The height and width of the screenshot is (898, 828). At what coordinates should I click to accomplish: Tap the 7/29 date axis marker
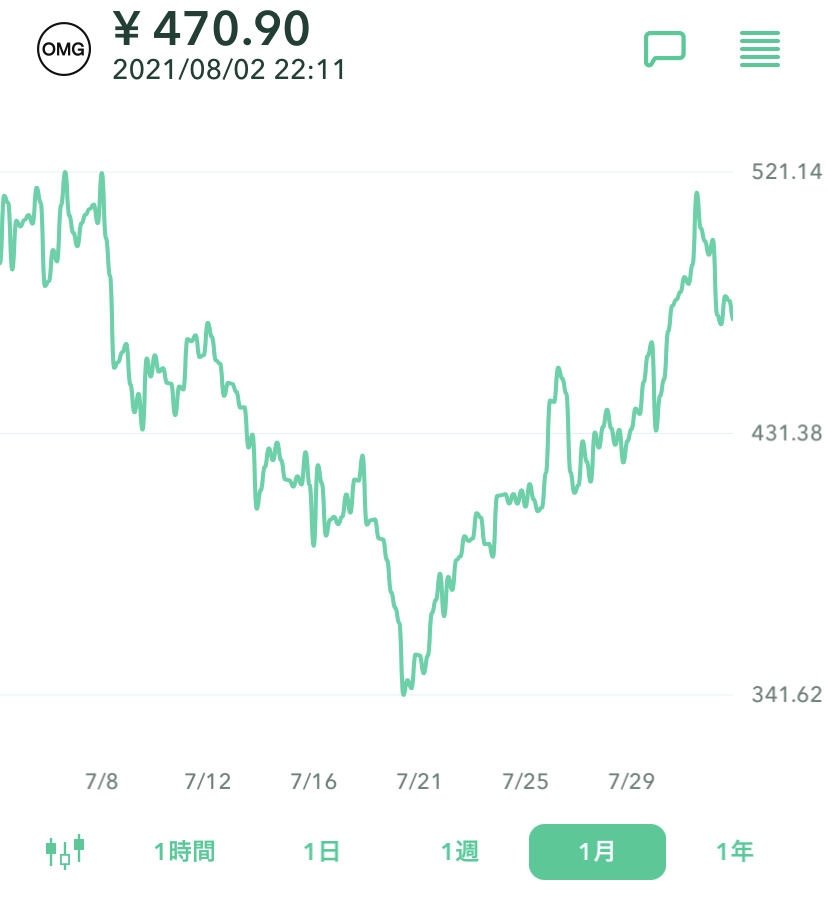632,781
